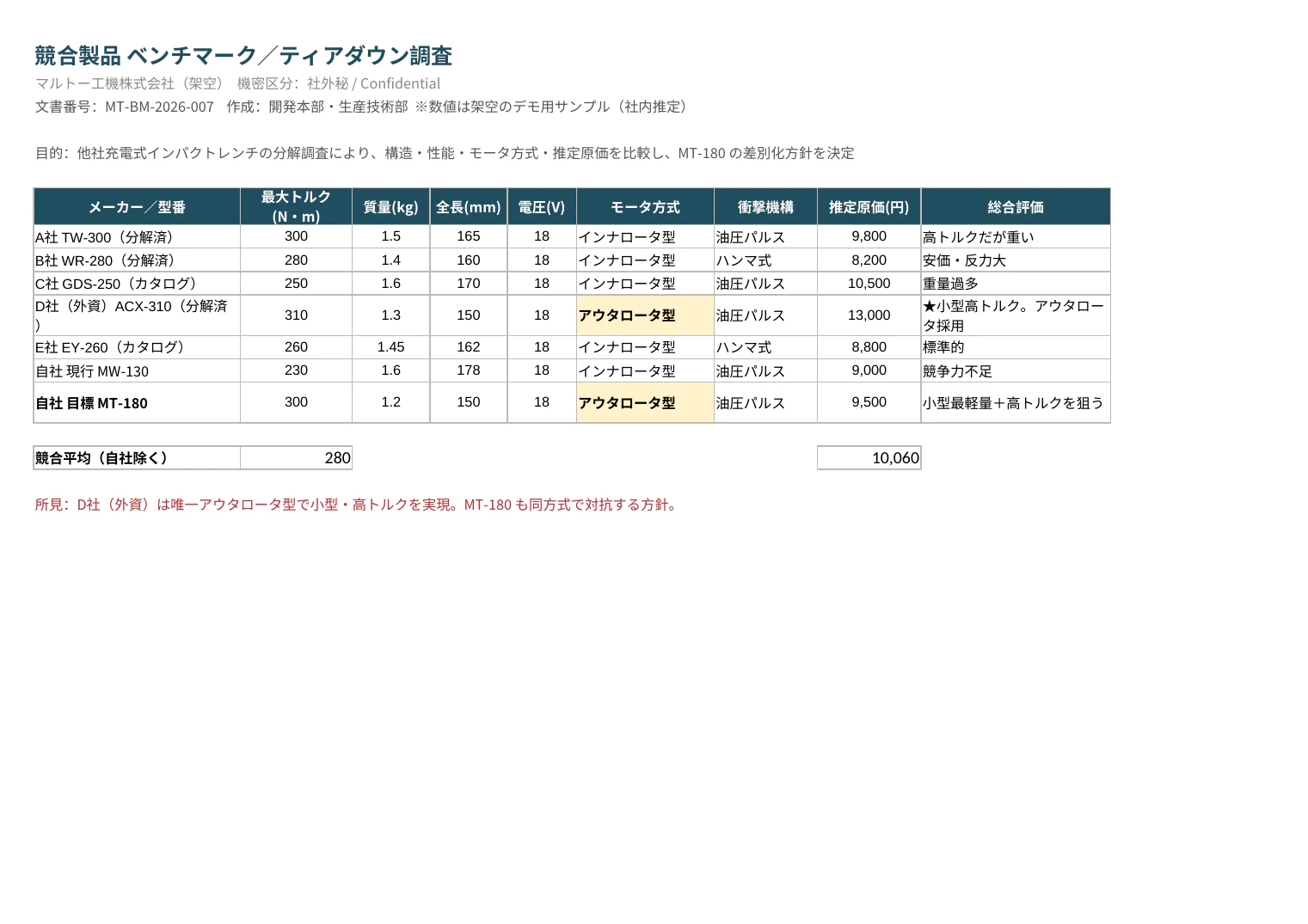
Task: Click evaluation 高トルクだが重い
Action: [1016, 236]
